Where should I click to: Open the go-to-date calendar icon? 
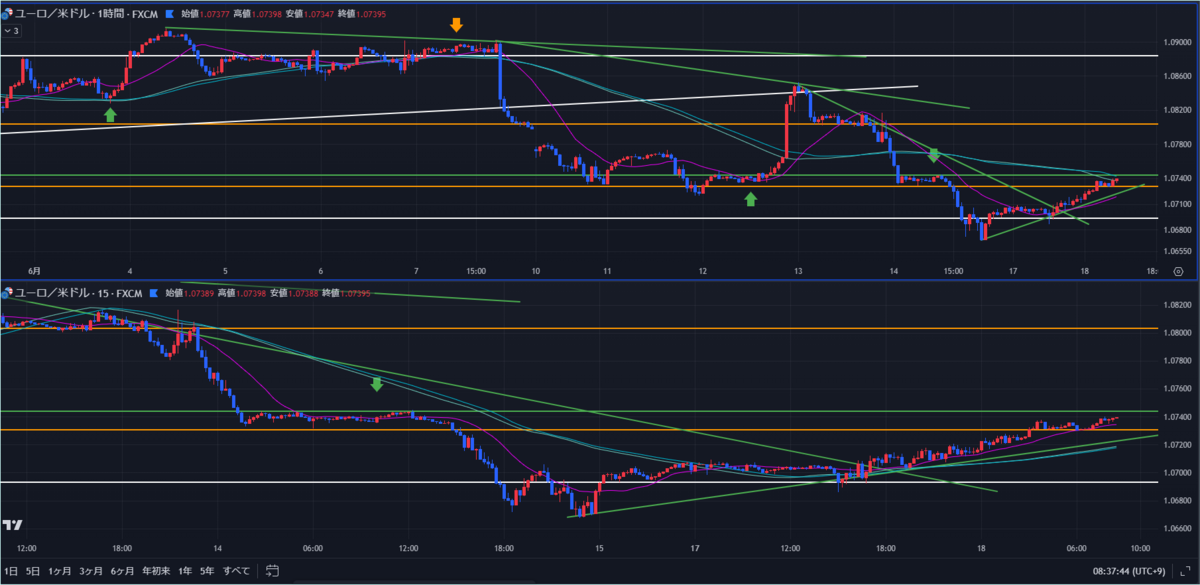coord(272,570)
